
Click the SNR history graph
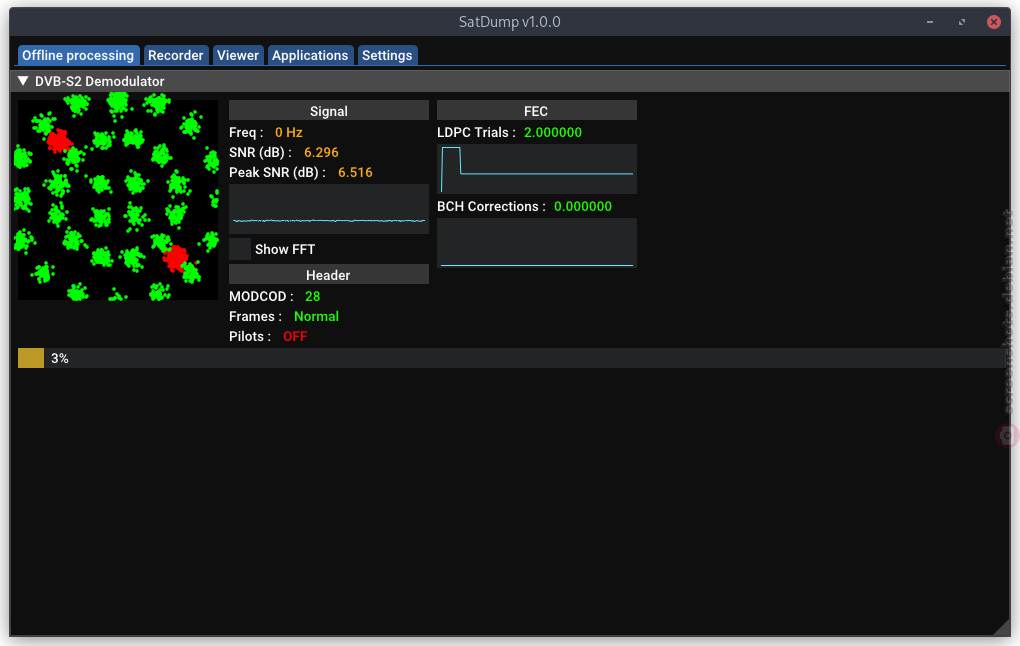(x=329, y=209)
